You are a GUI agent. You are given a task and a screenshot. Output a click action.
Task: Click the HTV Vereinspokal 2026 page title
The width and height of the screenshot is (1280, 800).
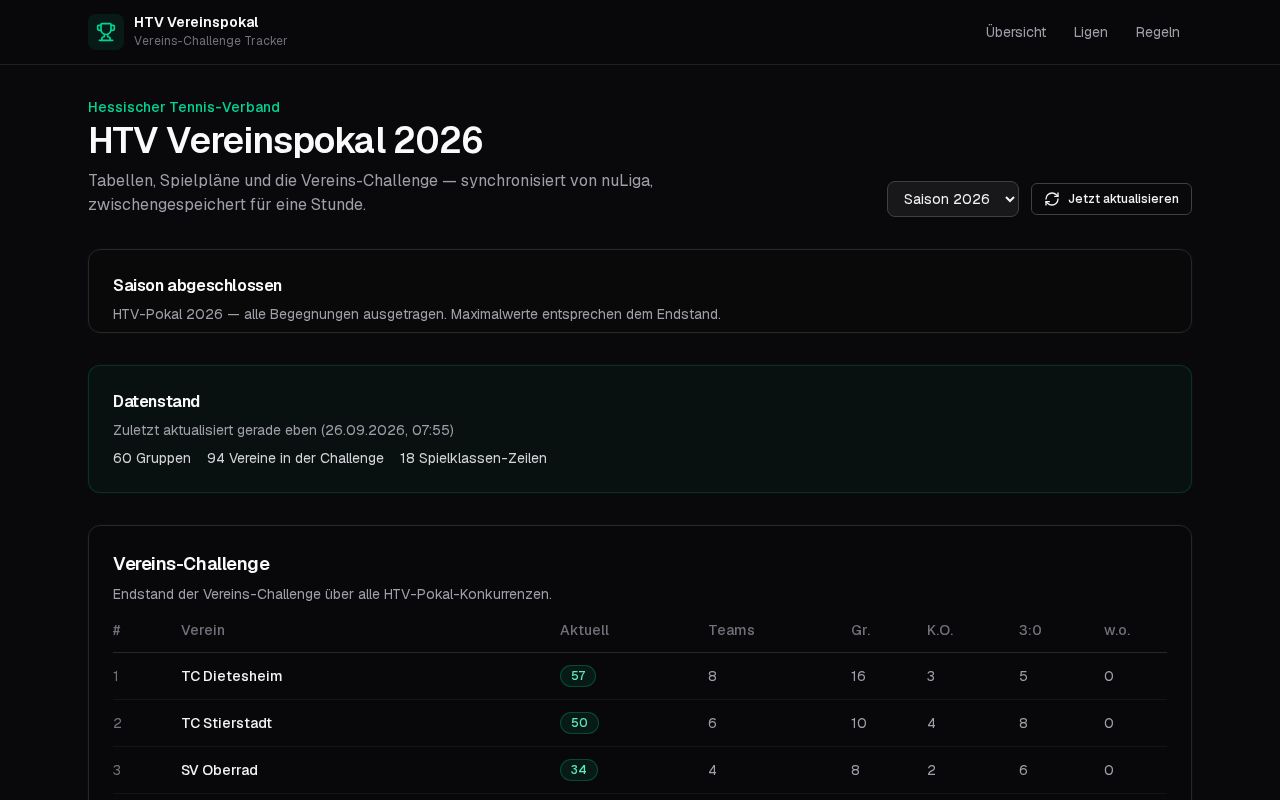[x=286, y=141]
